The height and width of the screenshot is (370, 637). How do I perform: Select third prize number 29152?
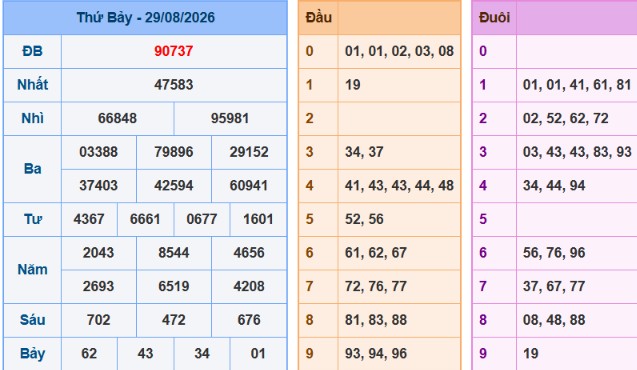coord(249,152)
